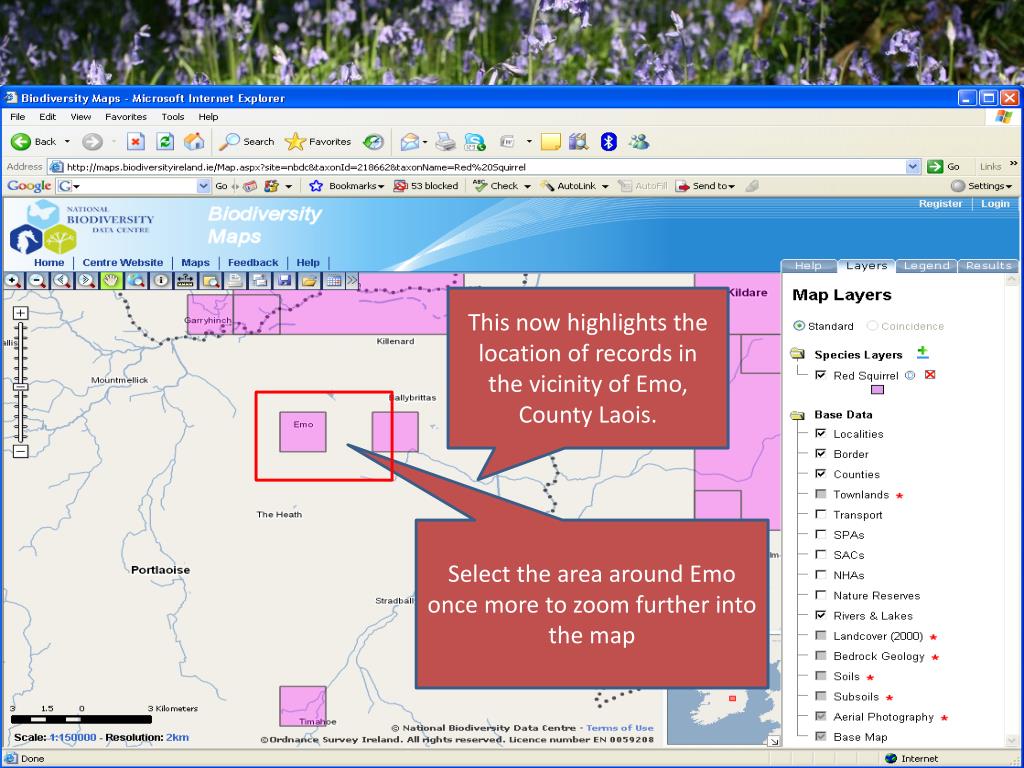Go to next map extent
The image size is (1024, 768).
[87, 281]
